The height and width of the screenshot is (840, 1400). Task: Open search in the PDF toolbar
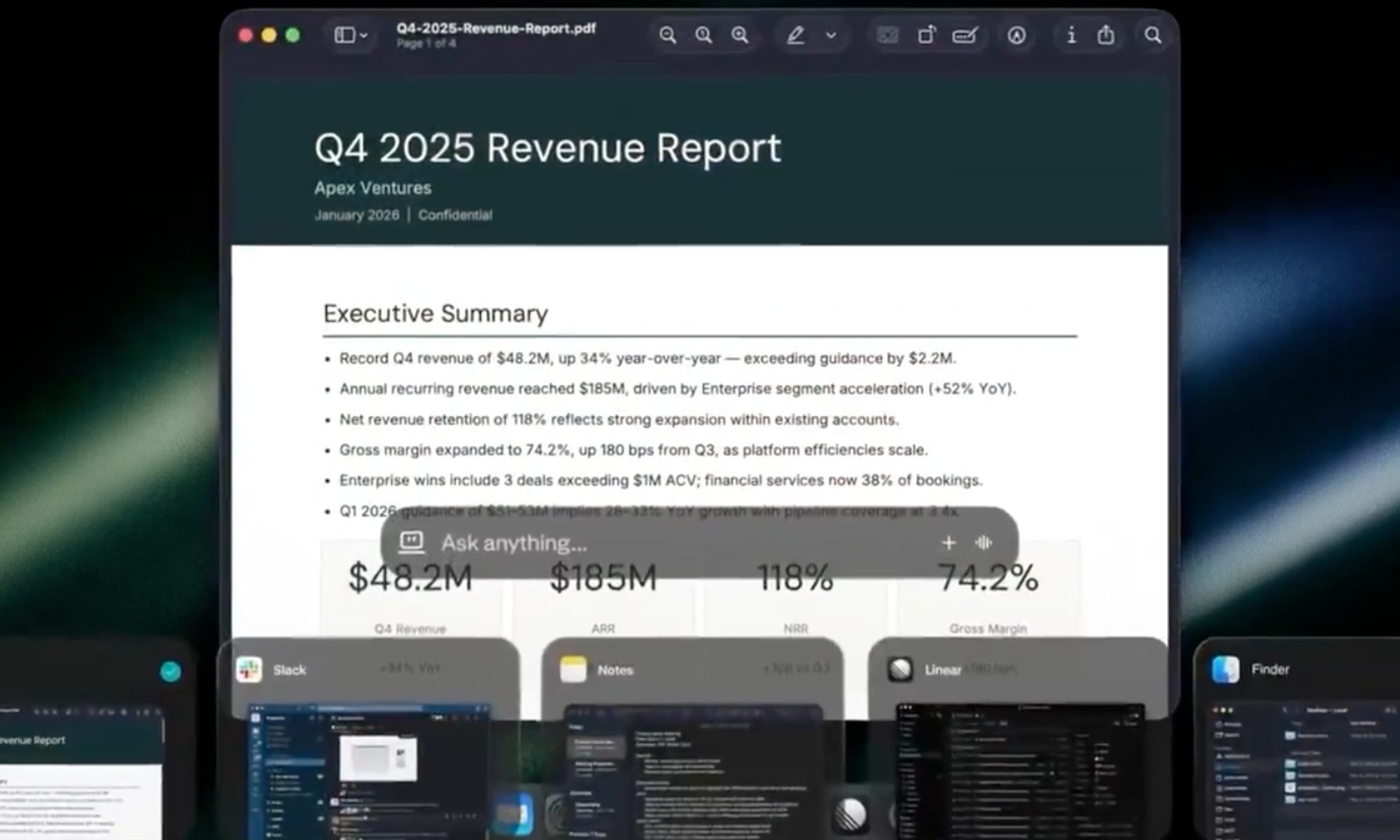[1152, 35]
